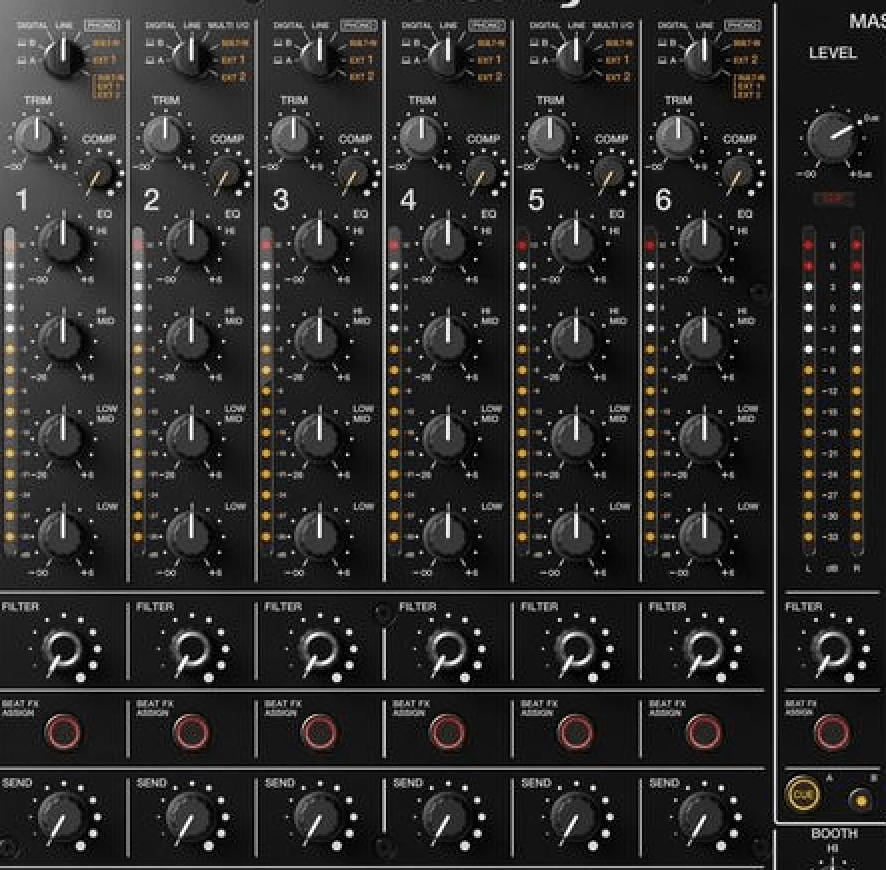The image size is (886, 870).
Task: Click the master LEVEL knob
Action: point(832,137)
